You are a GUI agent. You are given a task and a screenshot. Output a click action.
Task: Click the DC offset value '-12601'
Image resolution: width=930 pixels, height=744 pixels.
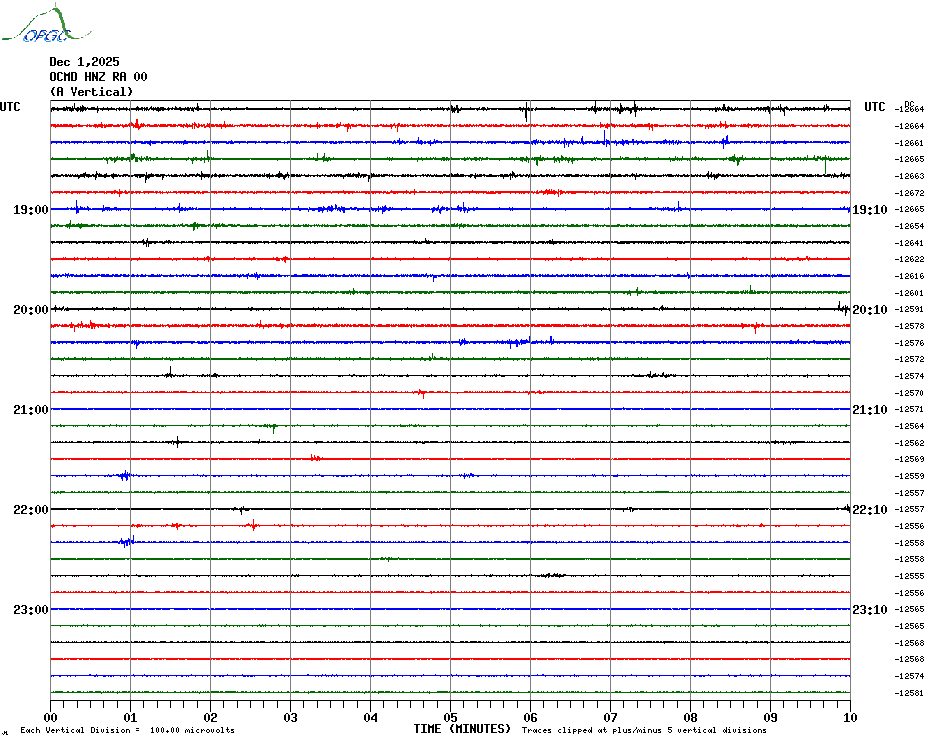pyautogui.click(x=910, y=293)
